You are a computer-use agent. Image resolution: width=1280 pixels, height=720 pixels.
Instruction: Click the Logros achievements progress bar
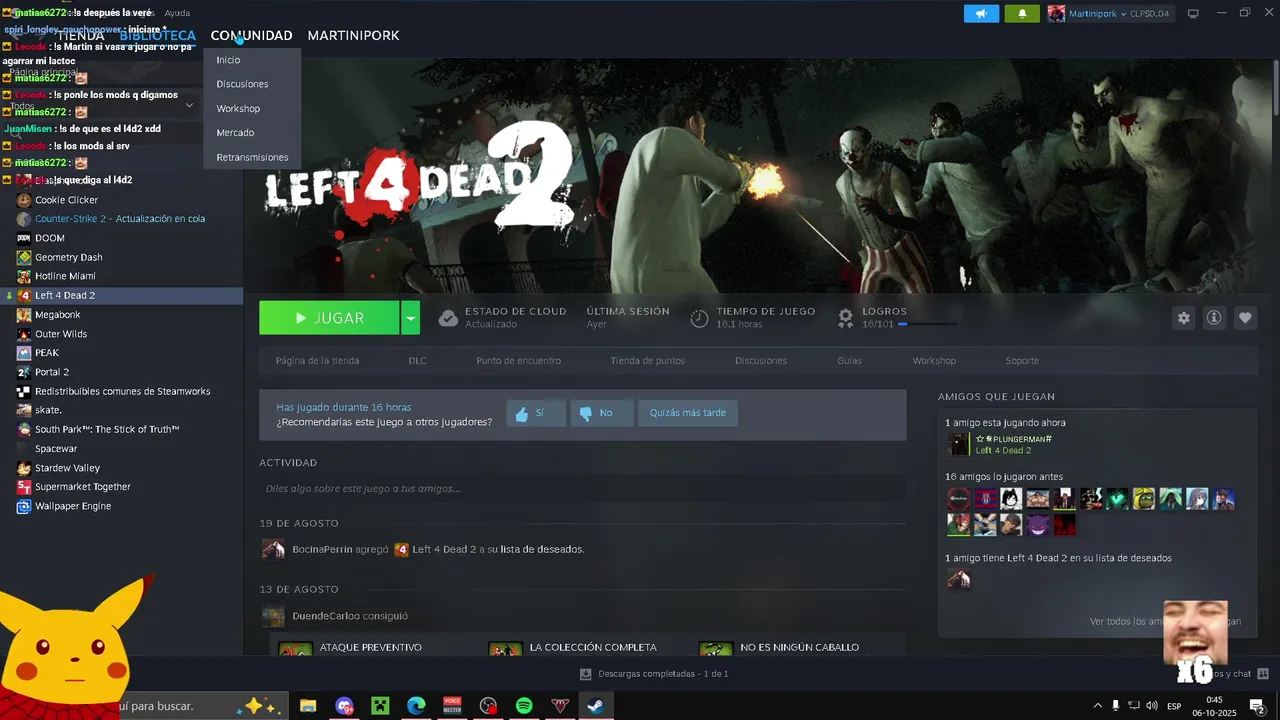pos(927,324)
